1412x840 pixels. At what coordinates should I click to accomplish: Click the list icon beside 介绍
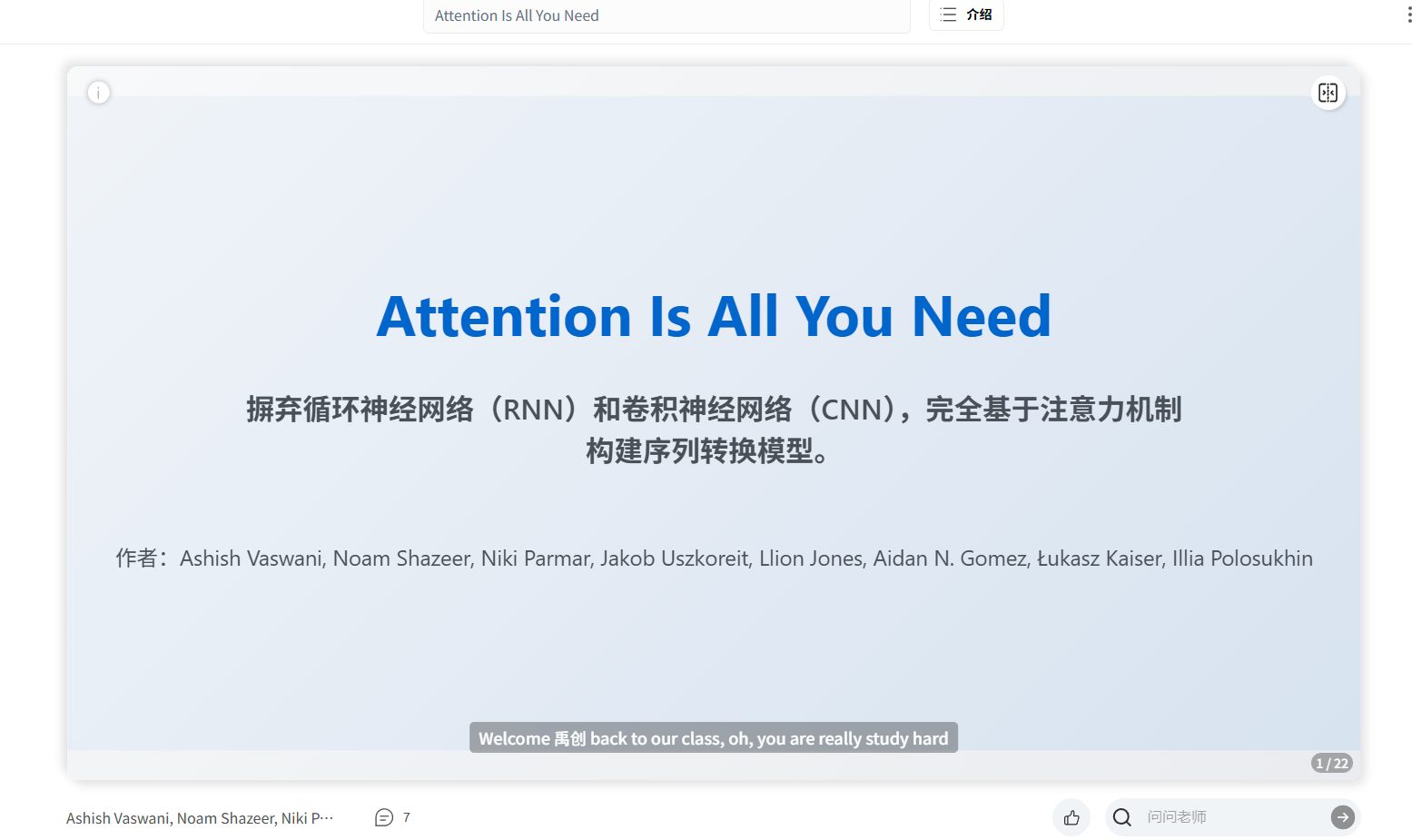point(948,15)
